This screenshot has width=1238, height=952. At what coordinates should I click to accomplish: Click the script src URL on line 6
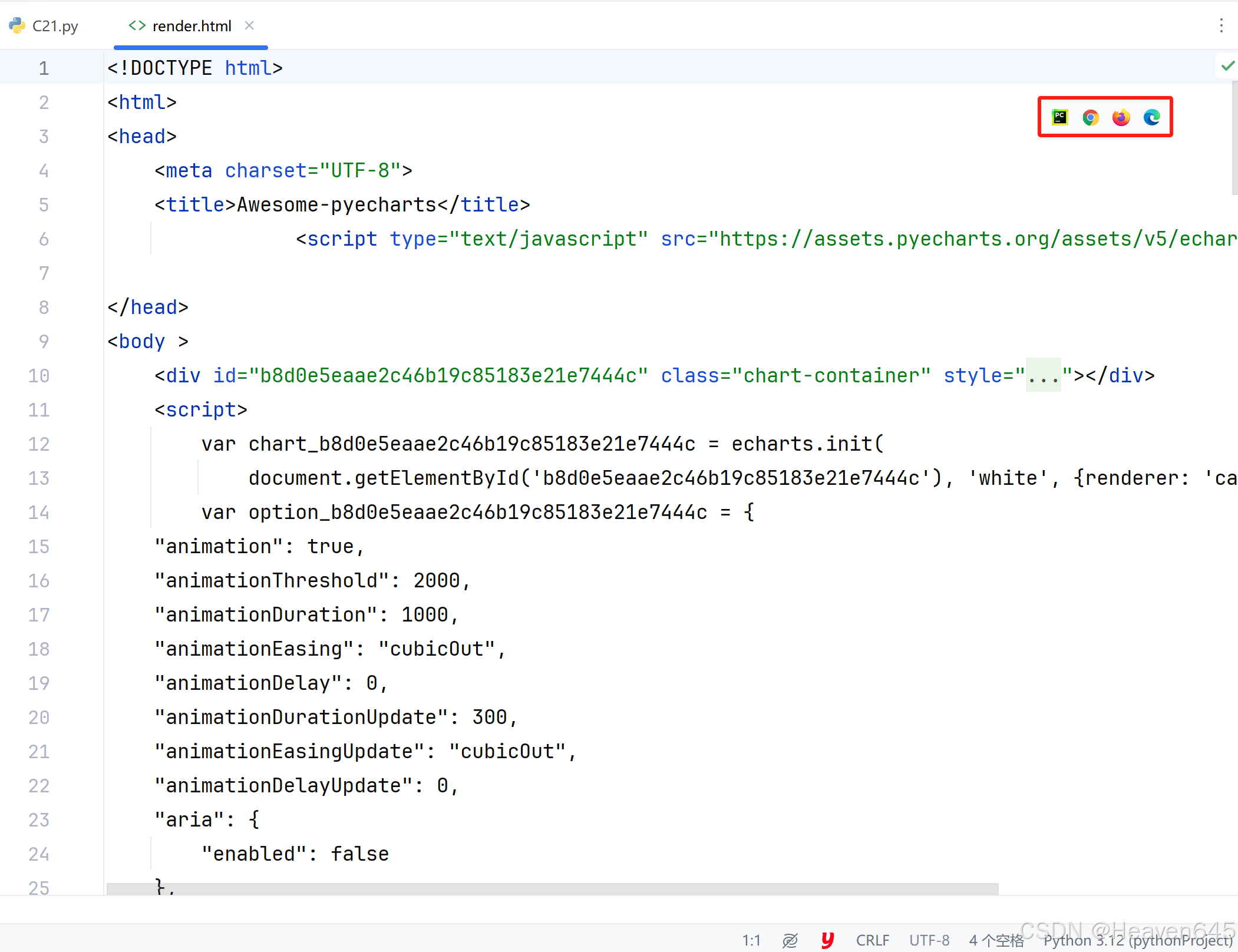(978, 239)
